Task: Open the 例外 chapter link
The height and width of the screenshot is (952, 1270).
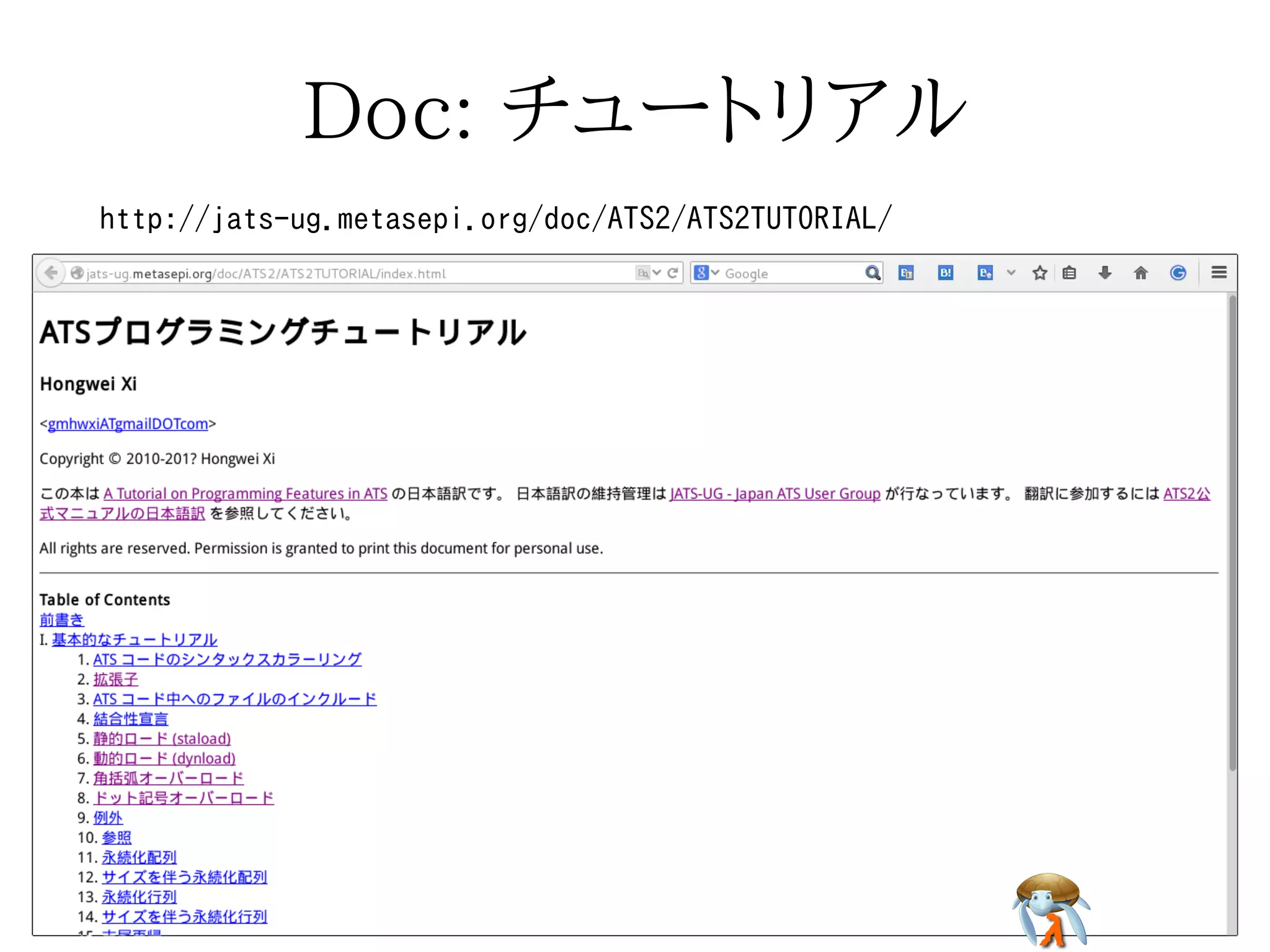Action: [x=109, y=818]
